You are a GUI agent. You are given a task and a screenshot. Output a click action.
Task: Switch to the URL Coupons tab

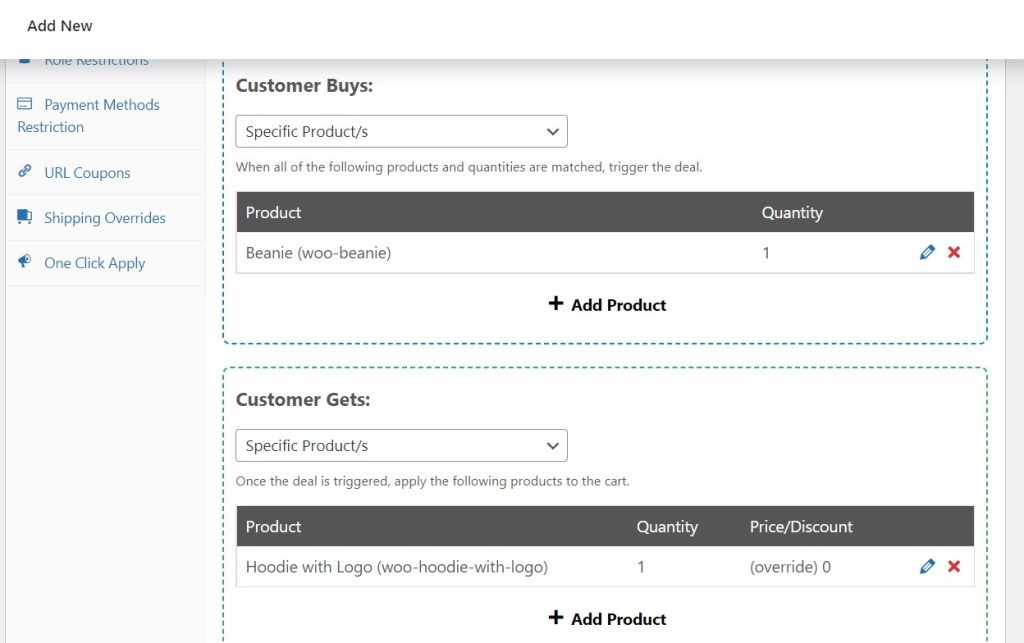coord(87,173)
